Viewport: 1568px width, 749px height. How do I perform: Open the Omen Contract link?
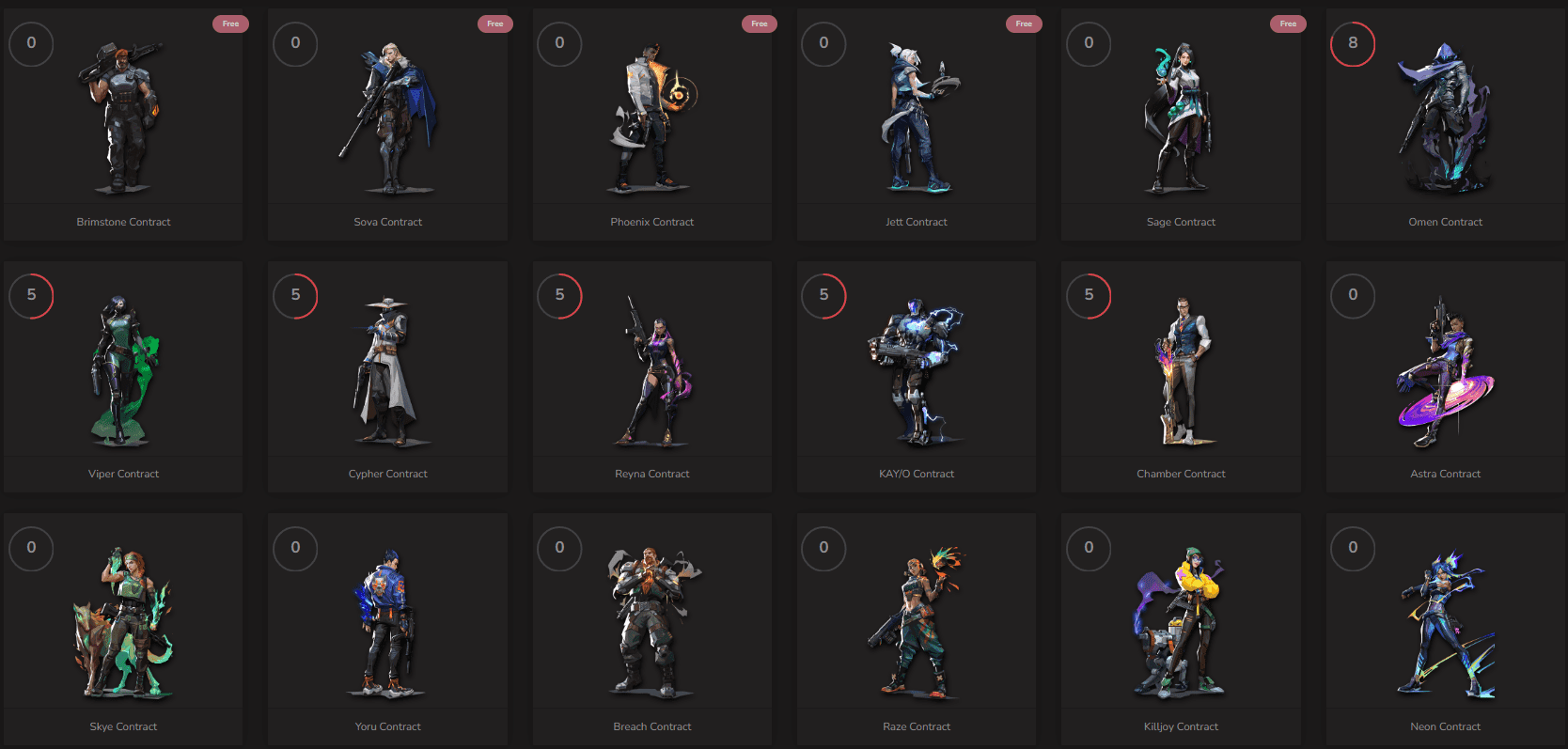pyautogui.click(x=1445, y=222)
